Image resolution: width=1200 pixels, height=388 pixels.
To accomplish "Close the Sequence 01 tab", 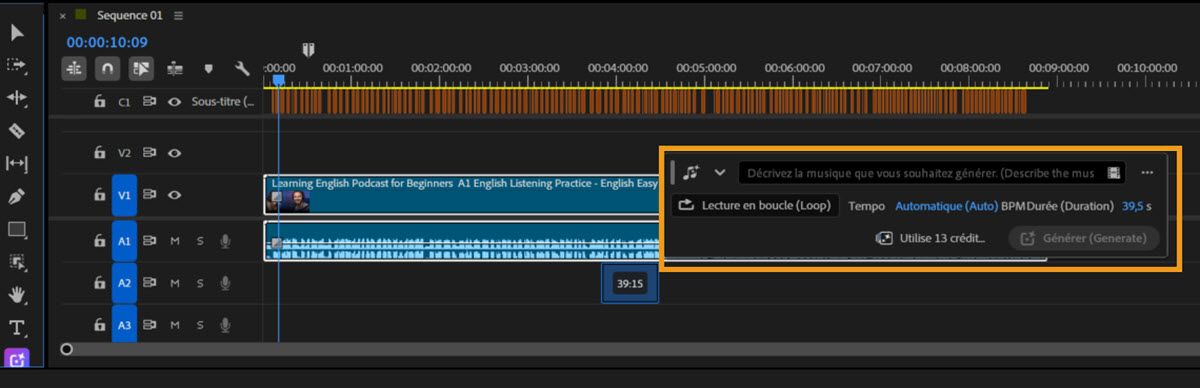I will 63,16.
